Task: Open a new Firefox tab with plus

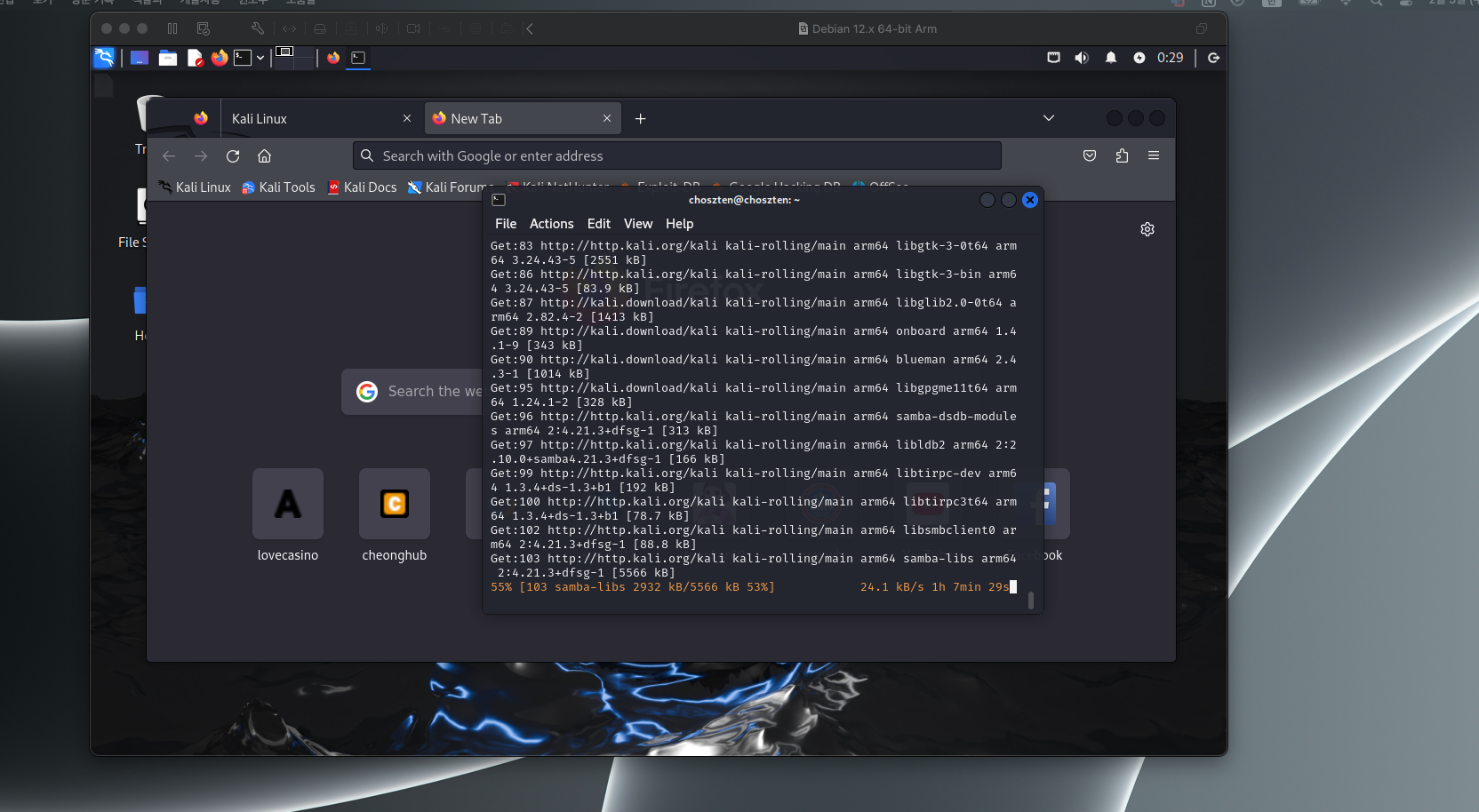Action: [640, 118]
